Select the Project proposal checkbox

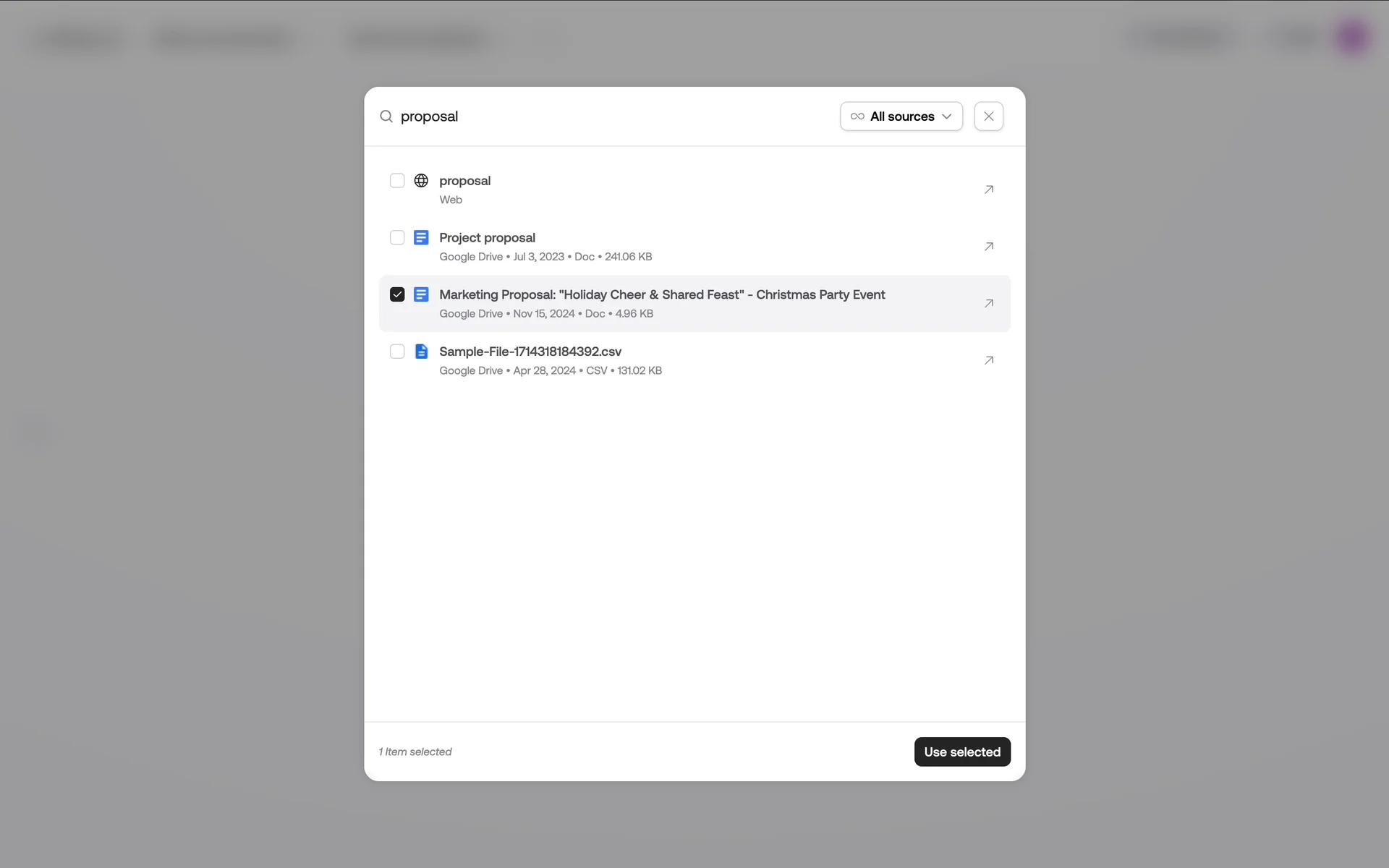[397, 237]
